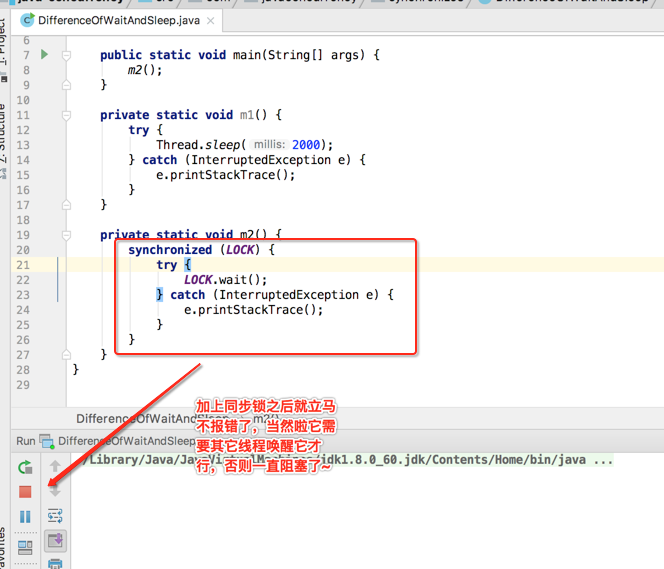Click 'catch (InterruptedException e)' on line 23
The height and width of the screenshot is (569, 664).
pos(274,295)
